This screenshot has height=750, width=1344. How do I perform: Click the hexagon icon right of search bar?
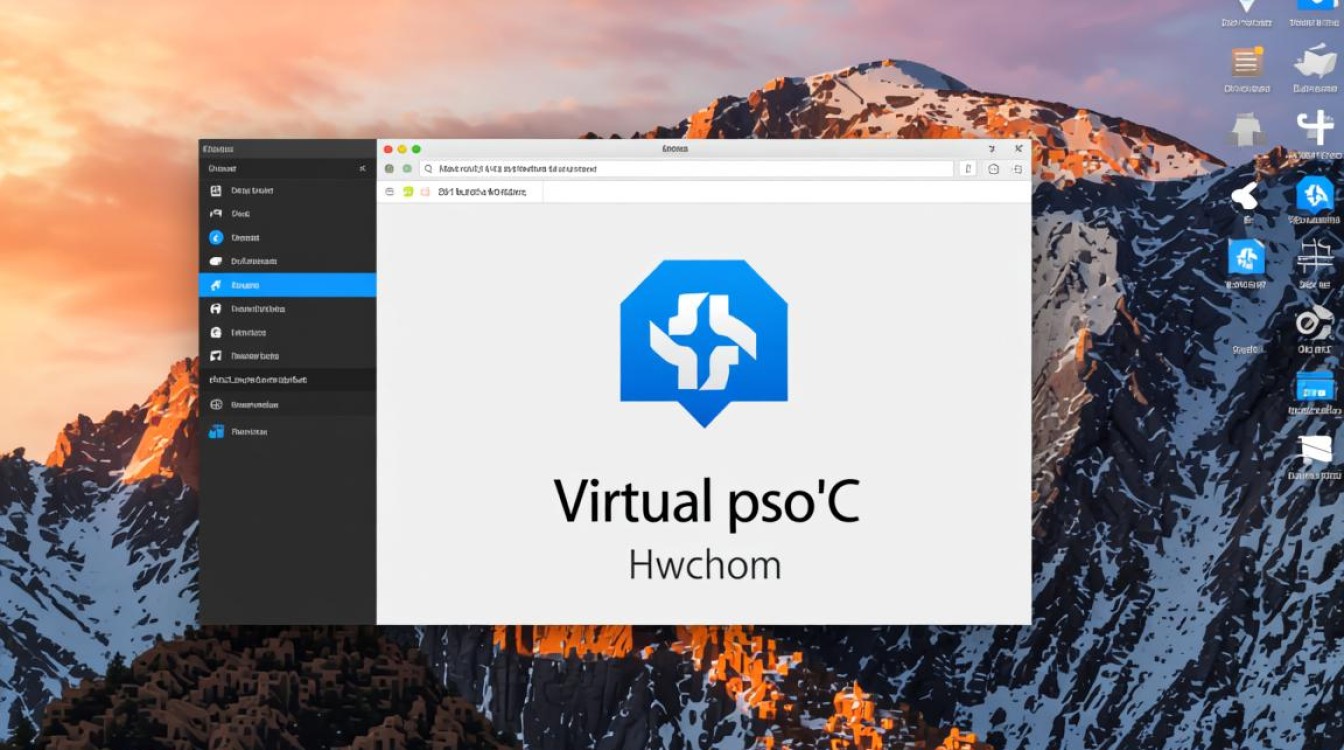click(x=993, y=170)
